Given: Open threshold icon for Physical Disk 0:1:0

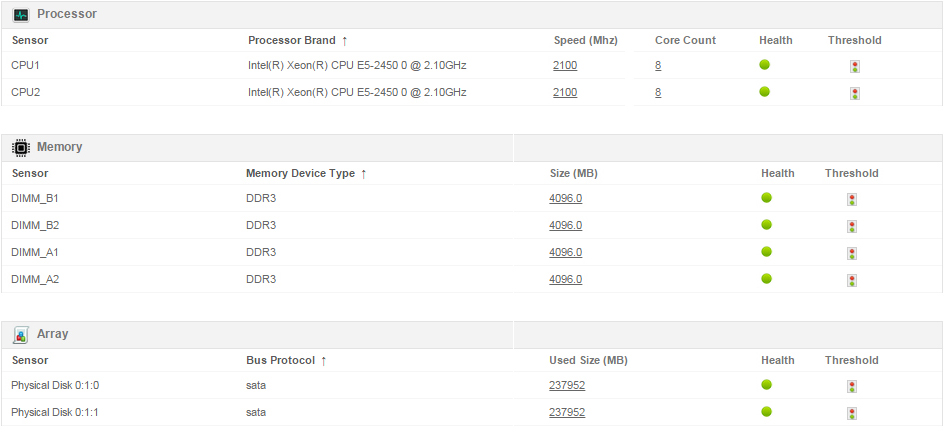Looking at the screenshot, I should click(852, 386).
